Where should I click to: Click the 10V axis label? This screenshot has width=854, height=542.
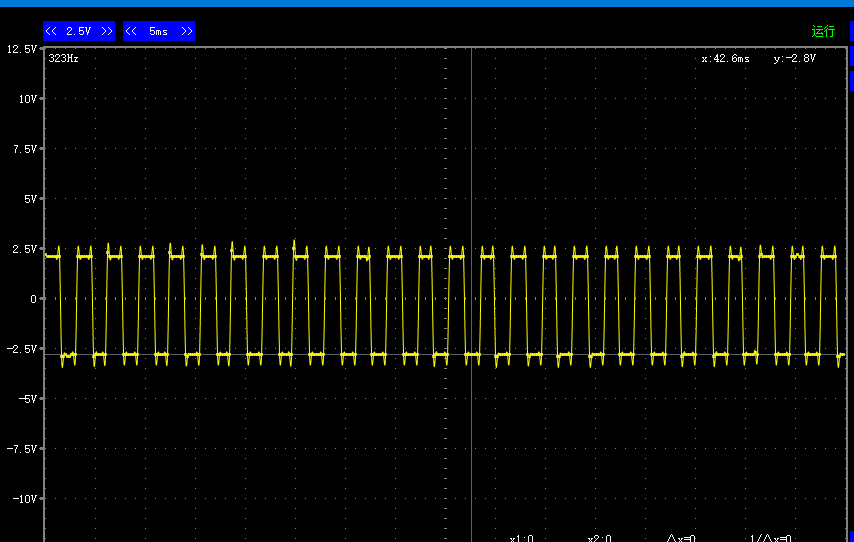pyautogui.click(x=27, y=99)
